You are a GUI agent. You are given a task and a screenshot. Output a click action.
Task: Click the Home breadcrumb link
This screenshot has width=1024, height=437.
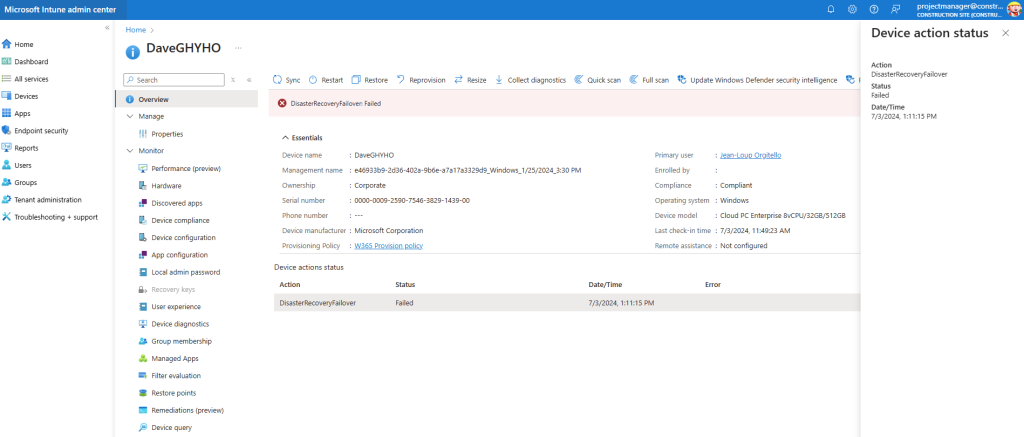pos(136,30)
